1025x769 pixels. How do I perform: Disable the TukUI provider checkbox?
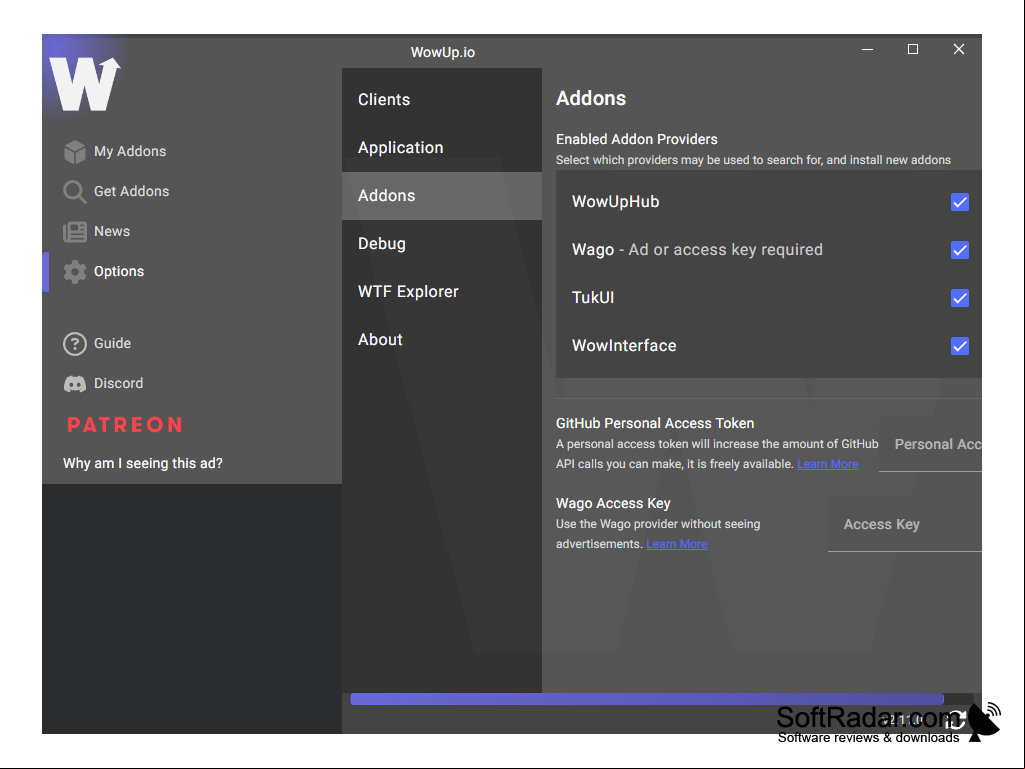pyautogui.click(x=960, y=298)
